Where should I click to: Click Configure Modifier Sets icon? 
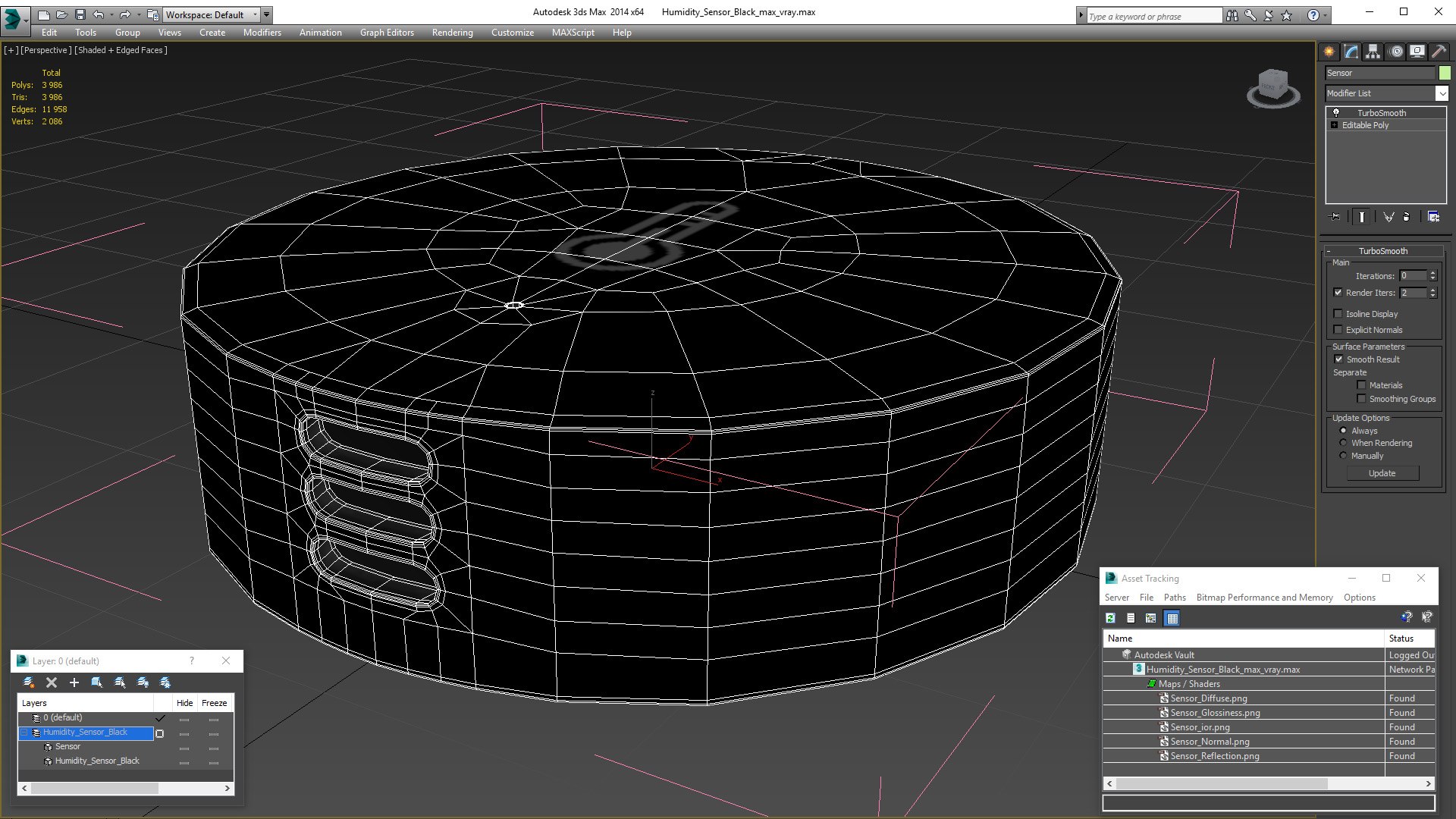click(x=1433, y=217)
